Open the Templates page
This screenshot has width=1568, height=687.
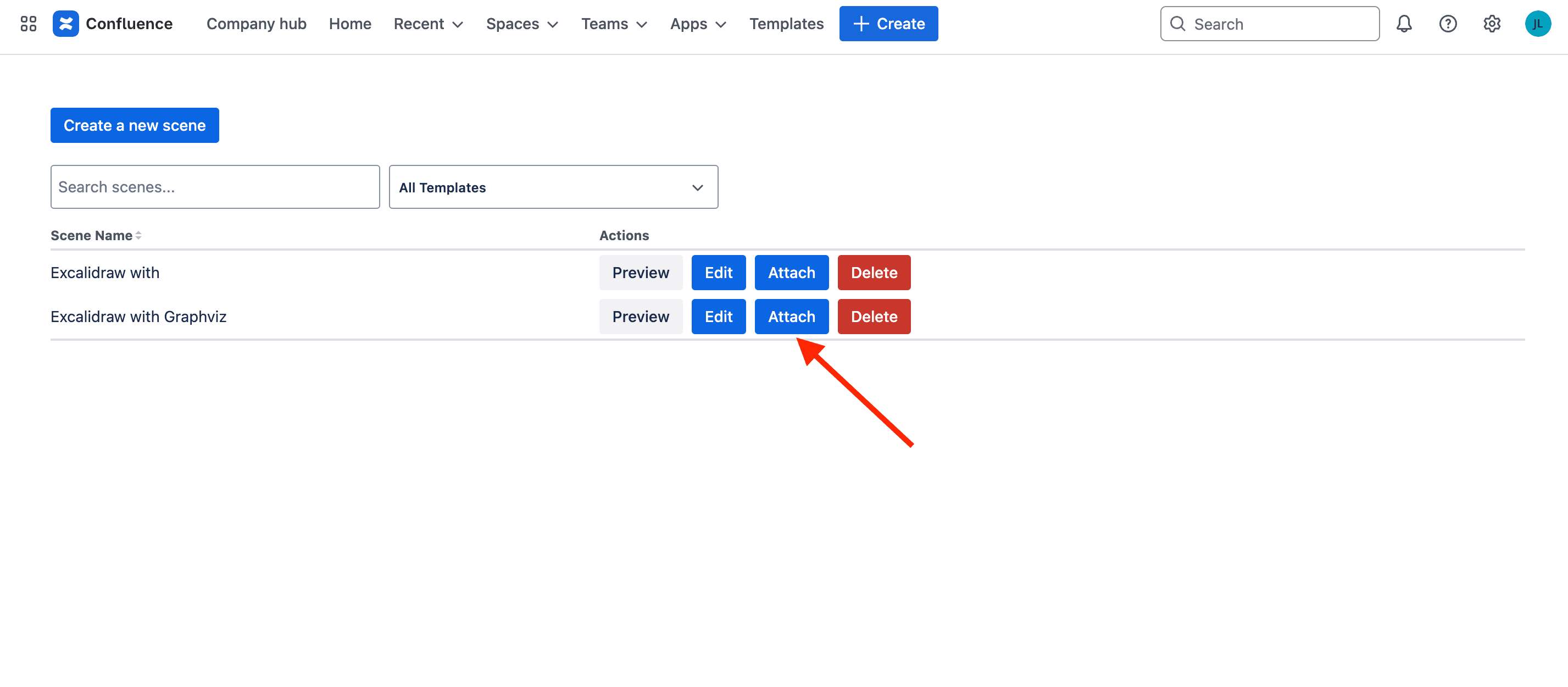pyautogui.click(x=786, y=24)
